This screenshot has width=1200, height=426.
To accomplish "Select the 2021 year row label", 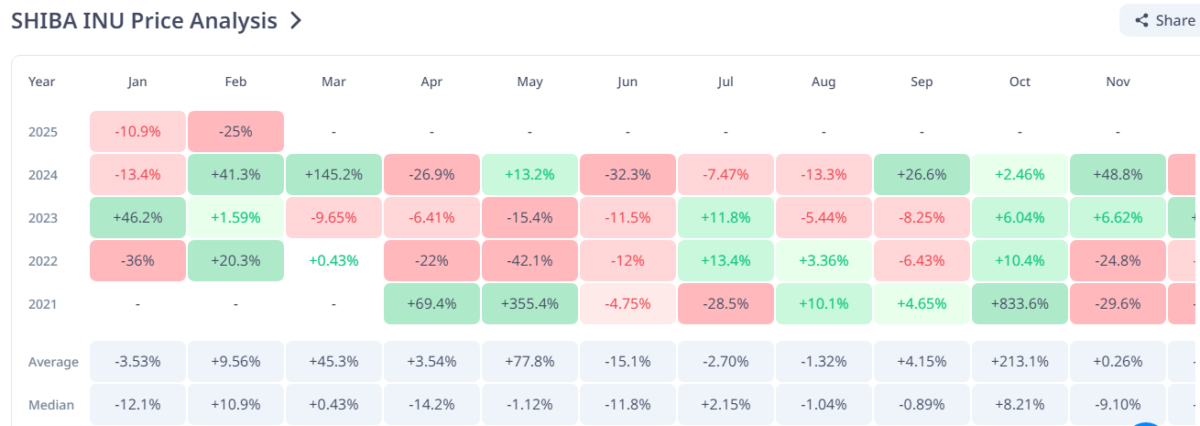I will 43,304.
